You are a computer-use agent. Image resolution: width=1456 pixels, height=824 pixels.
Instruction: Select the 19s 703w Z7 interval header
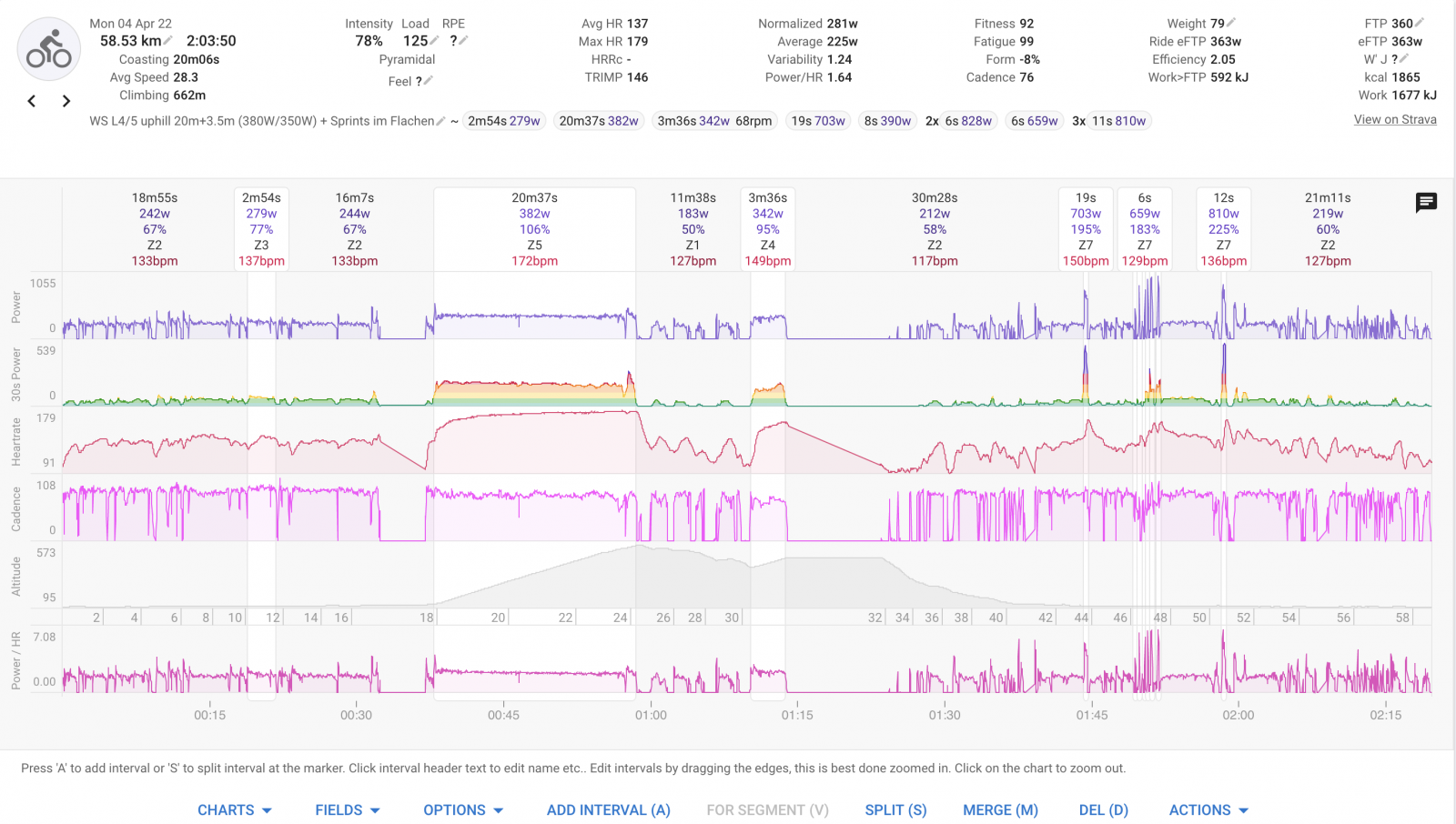1086,228
